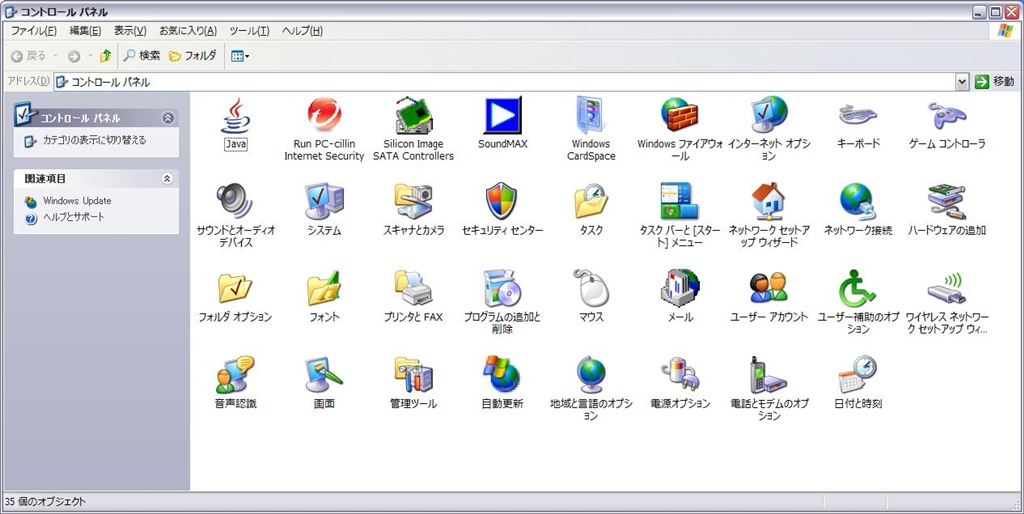
Task: Open インターネット オプション icon
Action: point(769,116)
